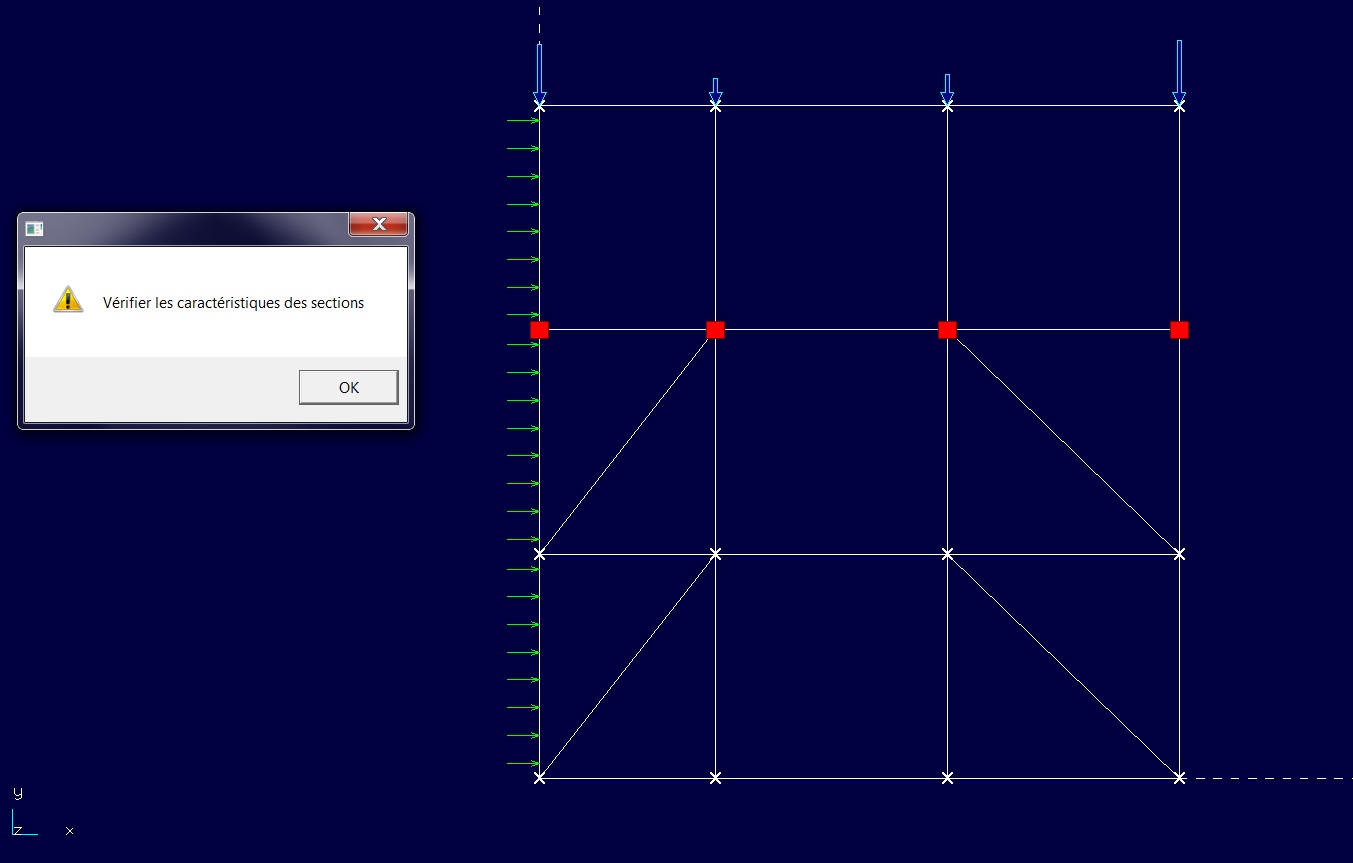The height and width of the screenshot is (863, 1353).
Task: Select the bottom-left corner node of the frame
Action: pos(539,777)
